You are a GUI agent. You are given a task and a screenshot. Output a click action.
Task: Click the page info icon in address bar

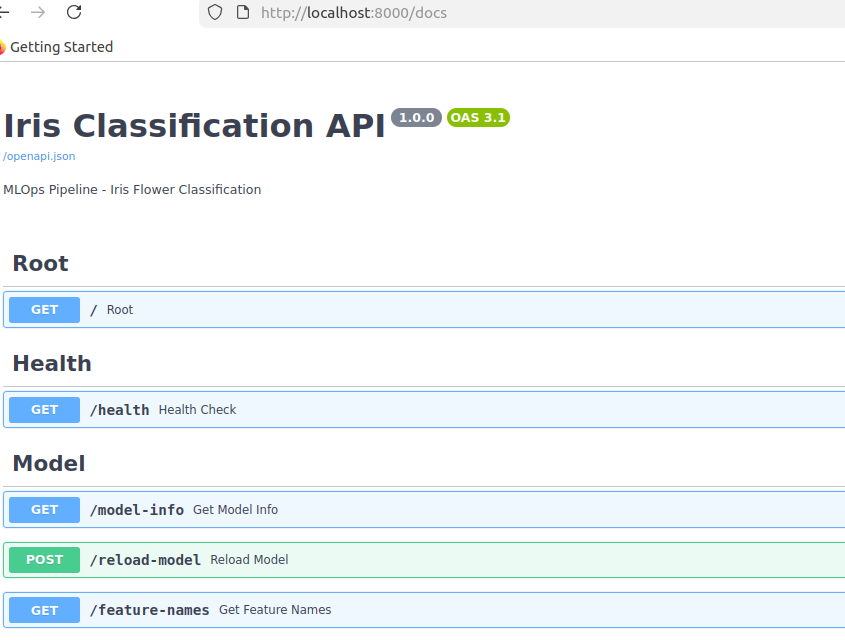tap(242, 13)
